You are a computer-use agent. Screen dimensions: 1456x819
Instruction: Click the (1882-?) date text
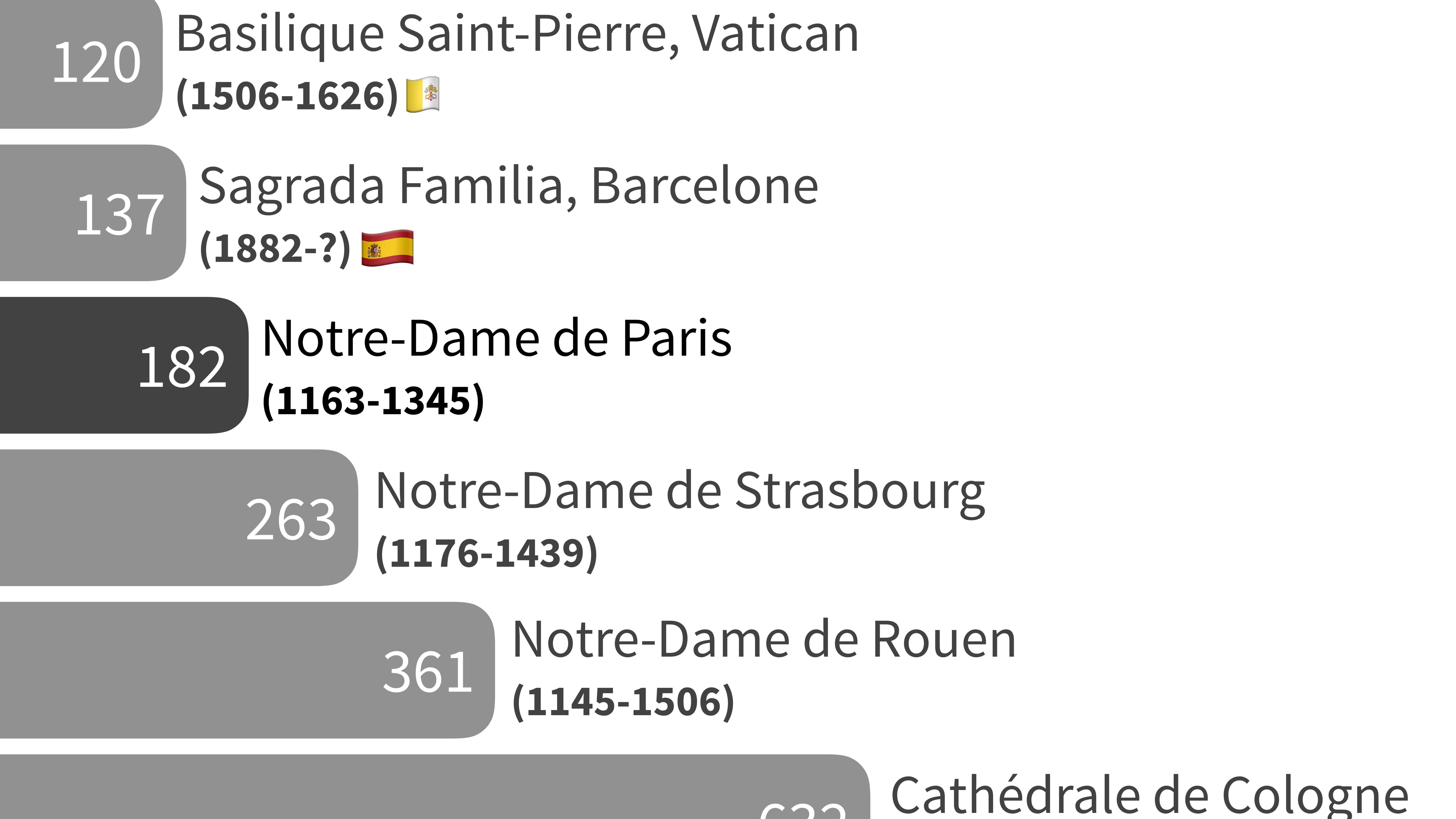pyautogui.click(x=275, y=248)
